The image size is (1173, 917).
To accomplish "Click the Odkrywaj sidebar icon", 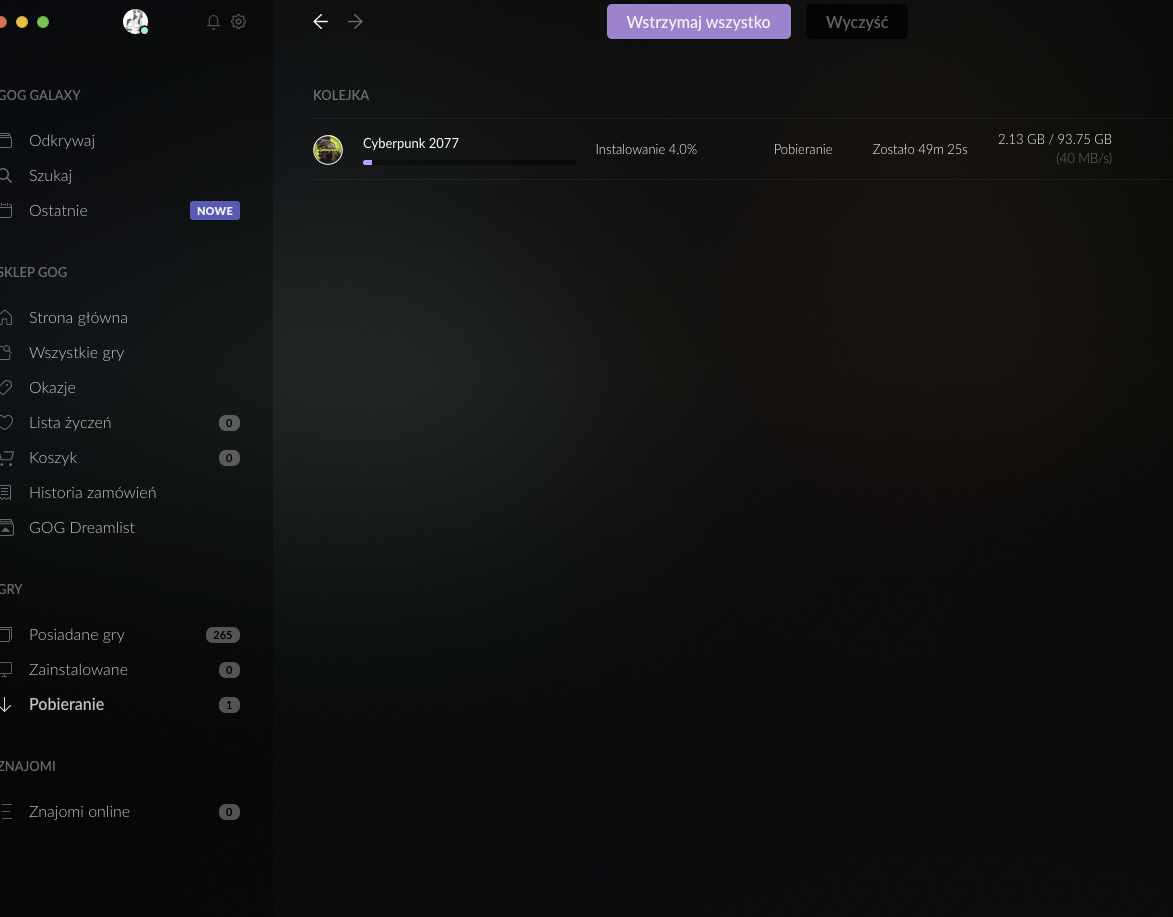I will pos(5,141).
